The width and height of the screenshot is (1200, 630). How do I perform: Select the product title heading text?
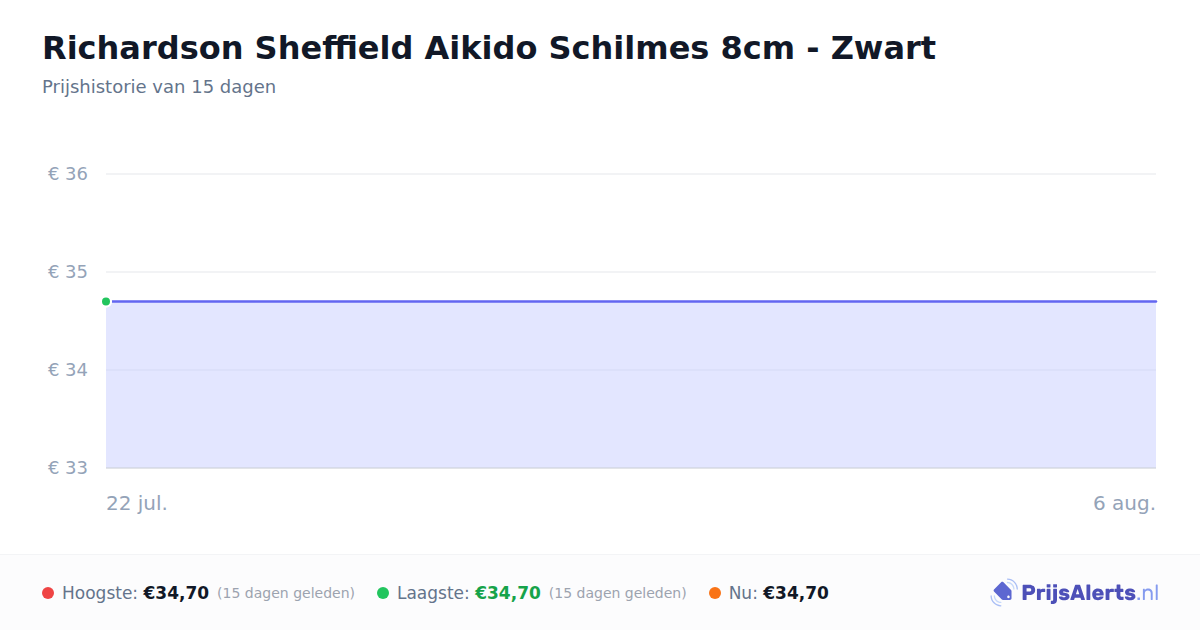(489, 48)
